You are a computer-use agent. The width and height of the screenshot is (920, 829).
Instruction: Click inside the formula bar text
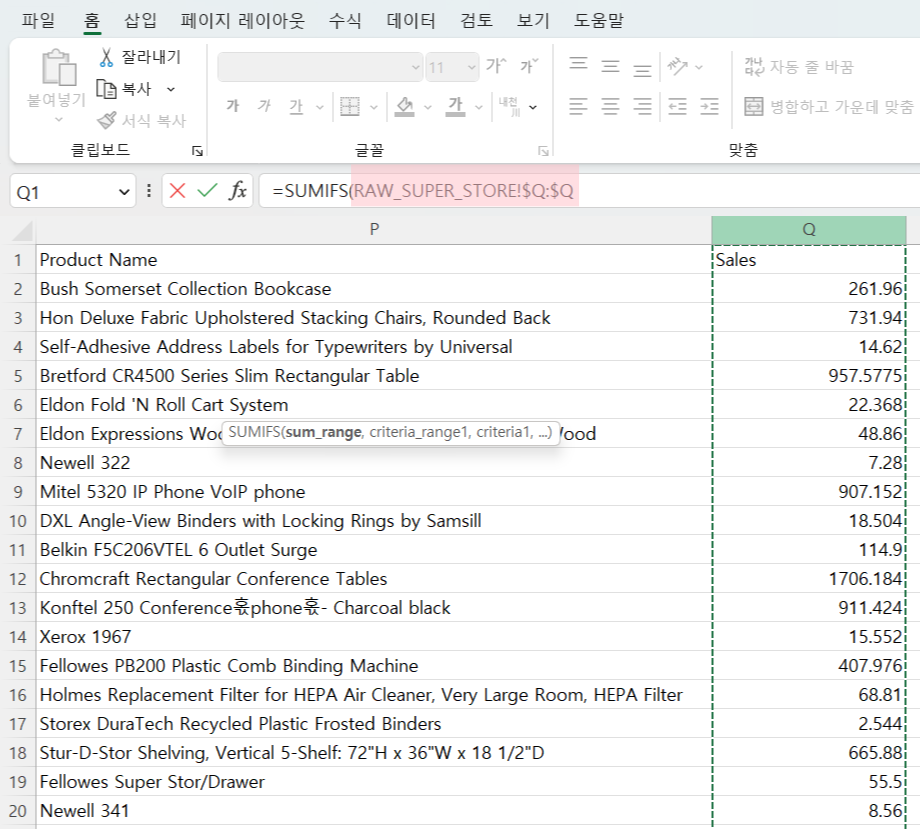click(423, 191)
